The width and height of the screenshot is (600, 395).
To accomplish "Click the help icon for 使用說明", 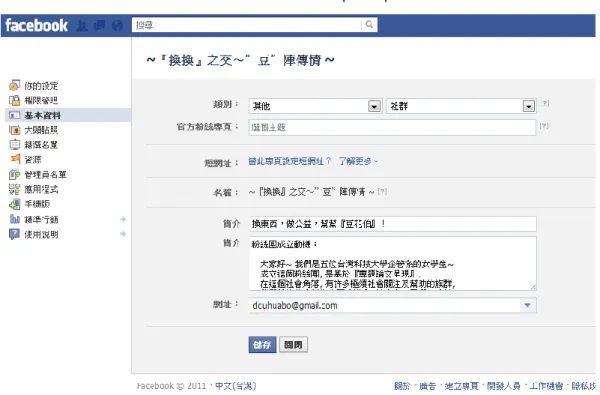I will pyautogui.click(x=14, y=234).
